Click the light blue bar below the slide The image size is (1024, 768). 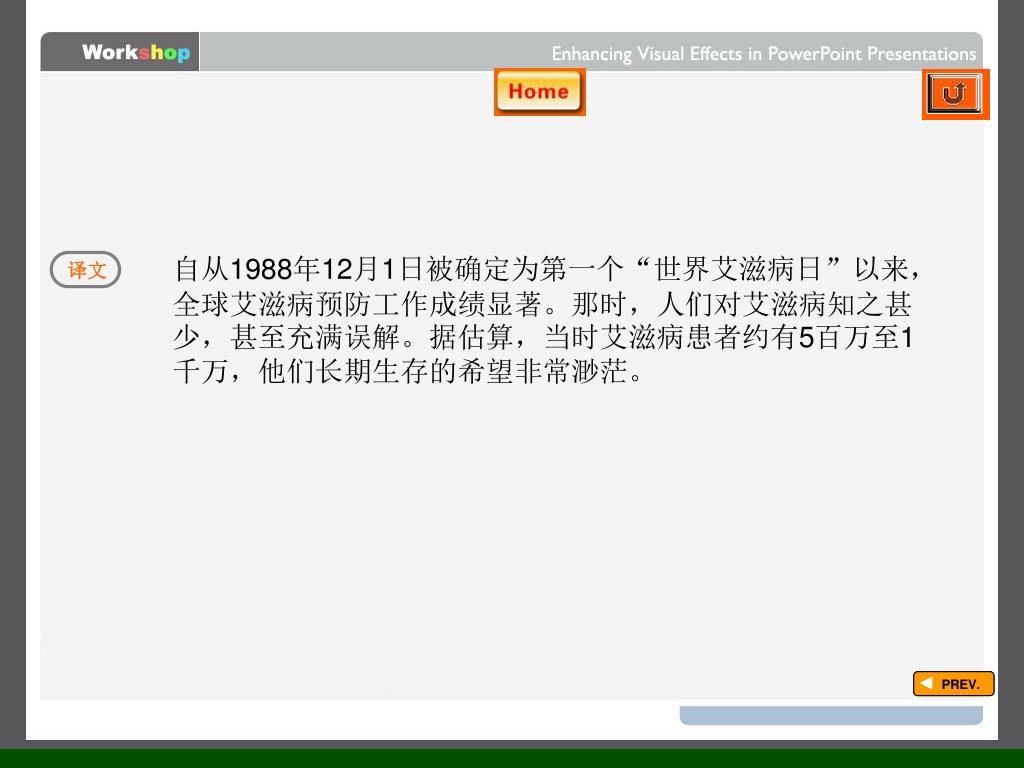(x=831, y=715)
